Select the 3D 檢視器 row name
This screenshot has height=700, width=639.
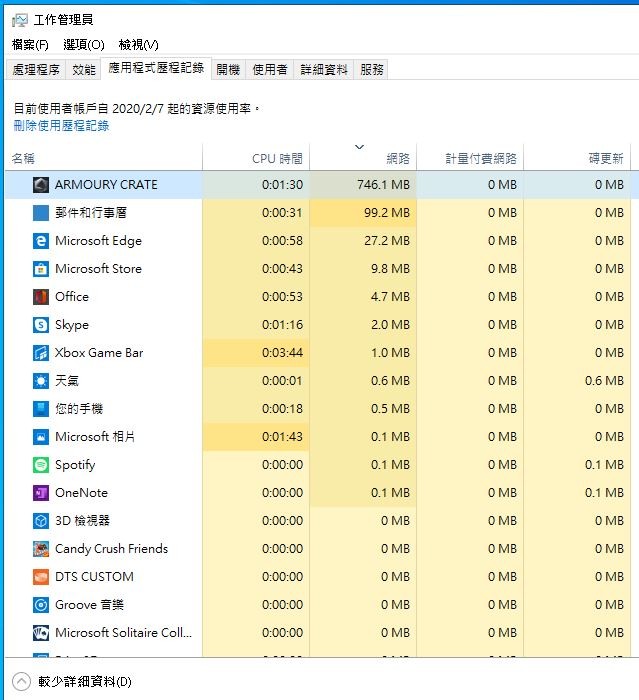coord(83,521)
